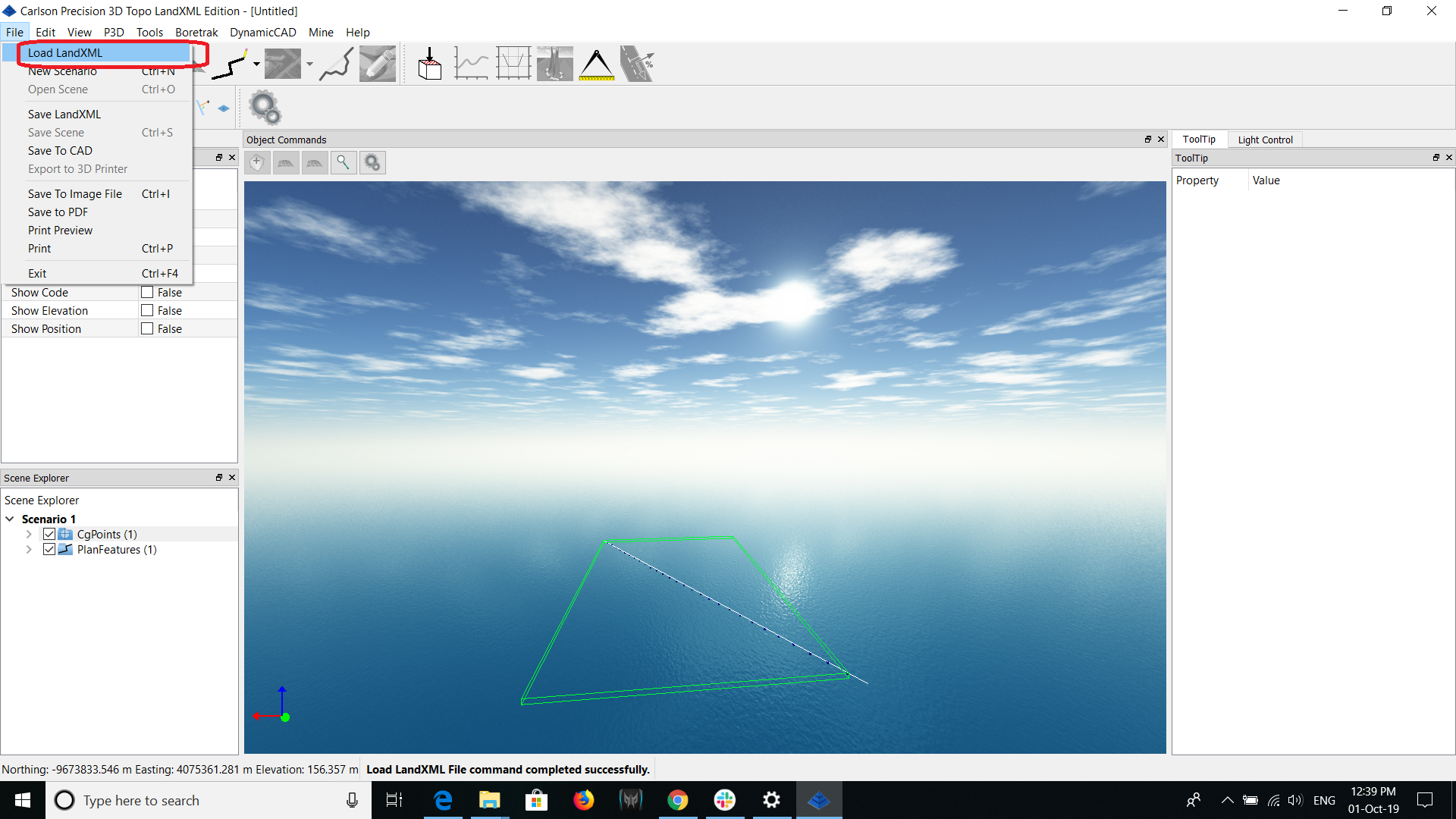Click the 3D drillhole terrain icon

[555, 64]
